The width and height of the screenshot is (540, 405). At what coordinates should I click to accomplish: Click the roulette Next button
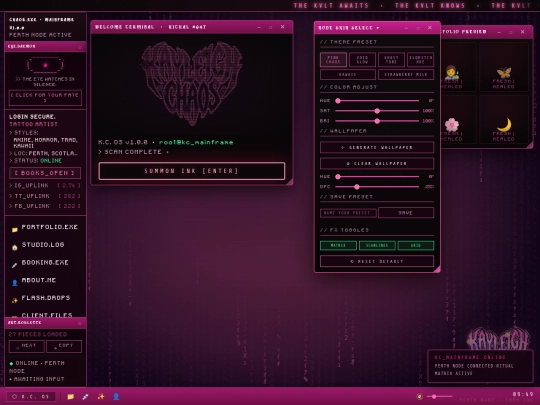click(x=27, y=346)
